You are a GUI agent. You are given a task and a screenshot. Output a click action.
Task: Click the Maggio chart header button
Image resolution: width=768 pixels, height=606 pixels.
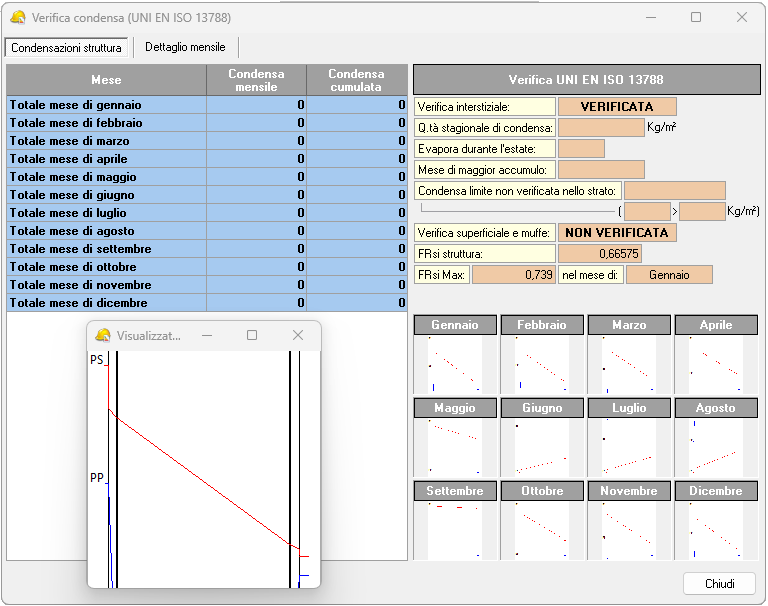click(x=455, y=408)
